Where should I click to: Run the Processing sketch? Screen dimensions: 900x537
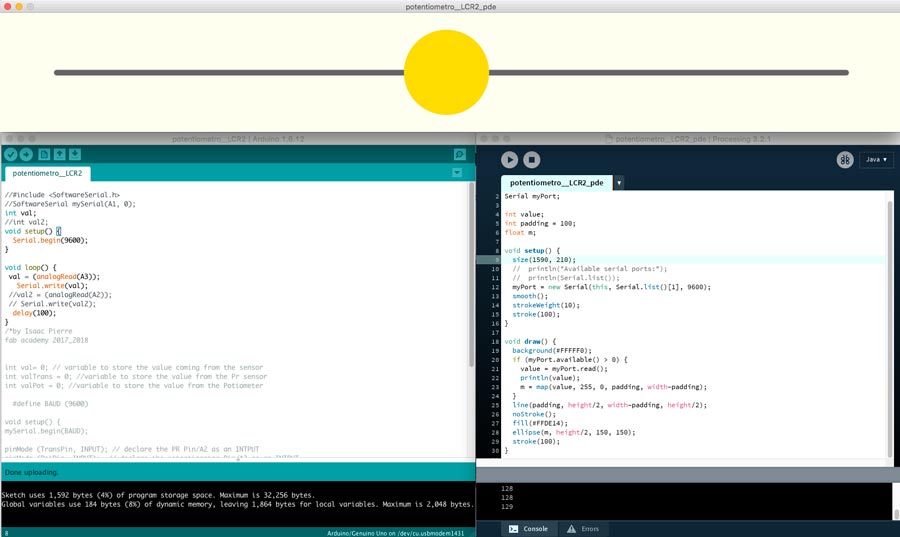point(509,159)
